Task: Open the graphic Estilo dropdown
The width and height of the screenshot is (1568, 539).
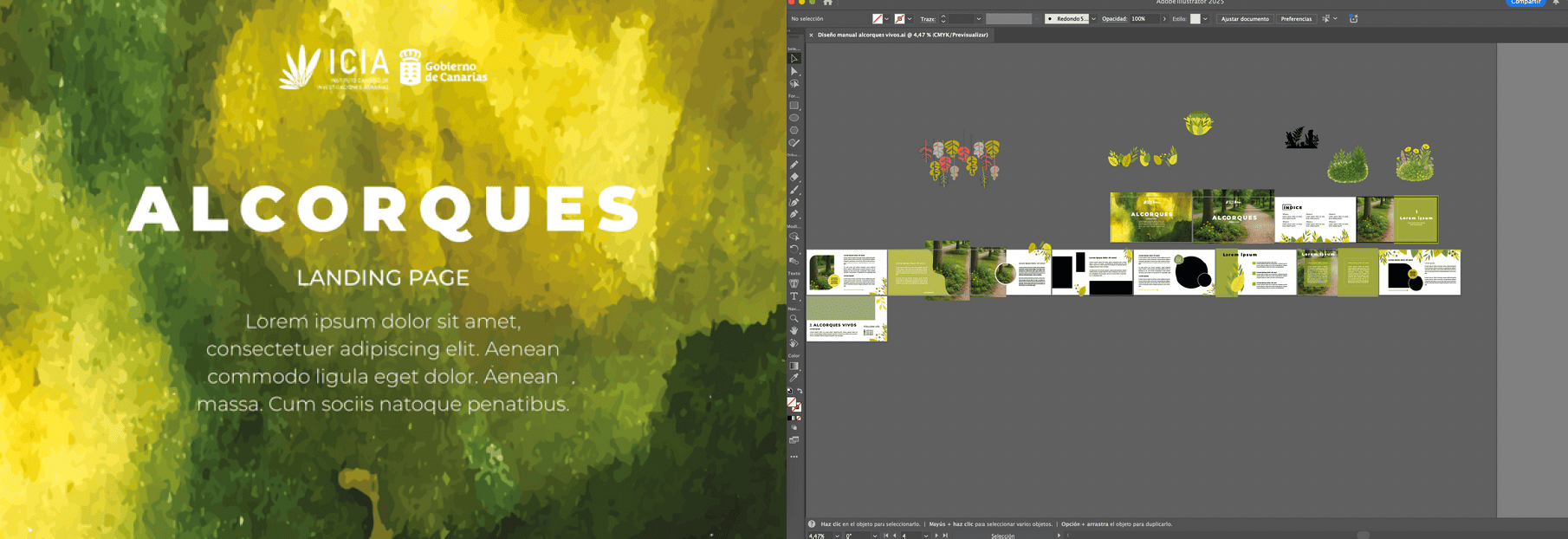Action: pos(1205,19)
